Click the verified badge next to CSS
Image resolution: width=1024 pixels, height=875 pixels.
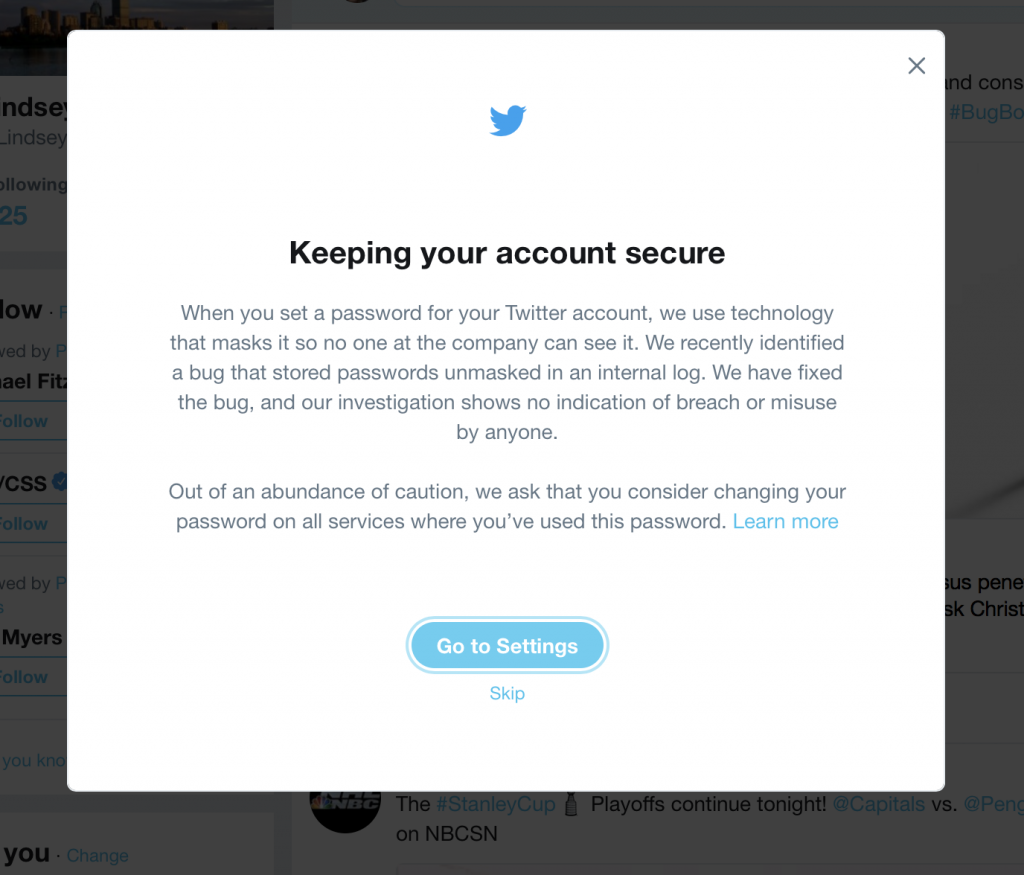60,482
